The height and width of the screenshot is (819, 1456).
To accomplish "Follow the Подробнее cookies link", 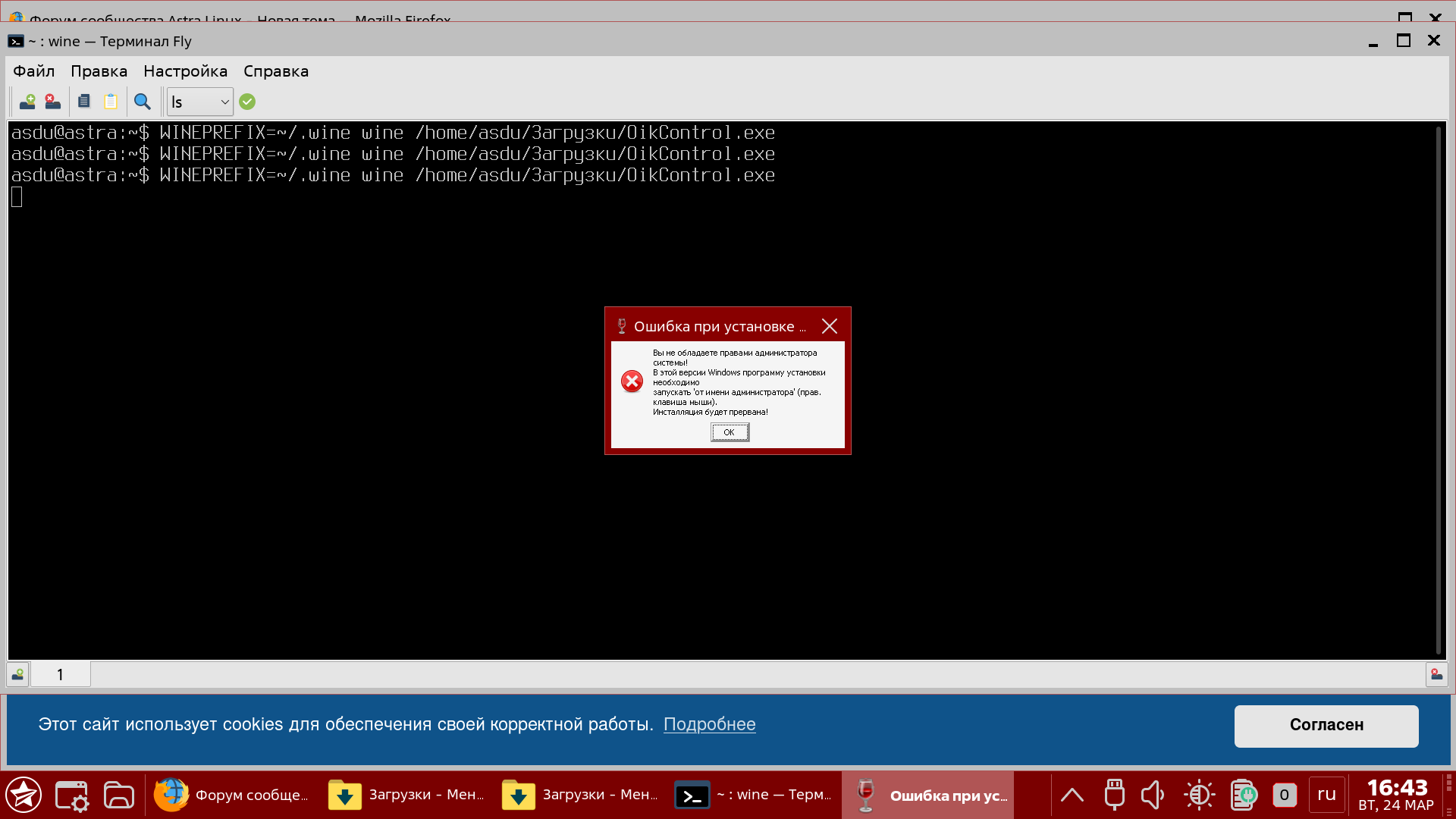I will coord(709,725).
